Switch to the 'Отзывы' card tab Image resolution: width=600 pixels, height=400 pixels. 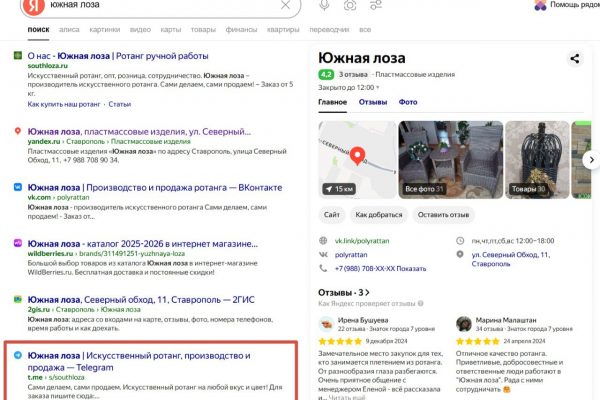point(373,102)
